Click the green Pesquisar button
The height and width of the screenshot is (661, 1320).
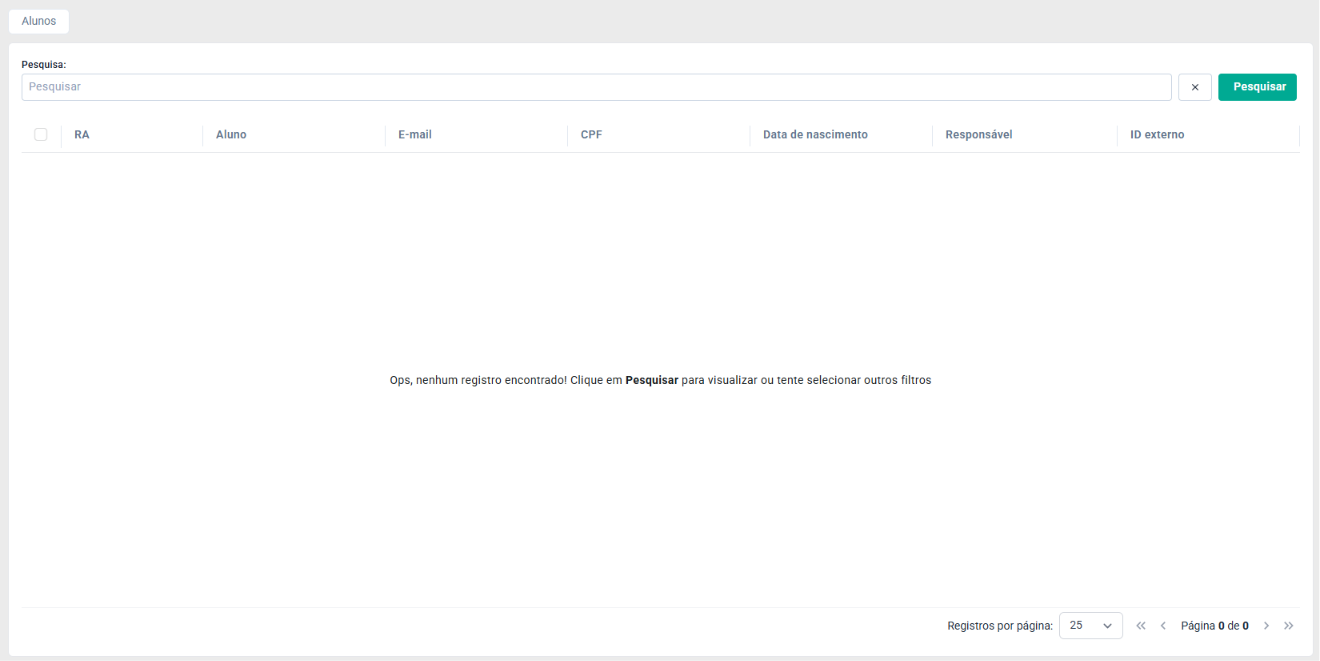coord(1259,87)
